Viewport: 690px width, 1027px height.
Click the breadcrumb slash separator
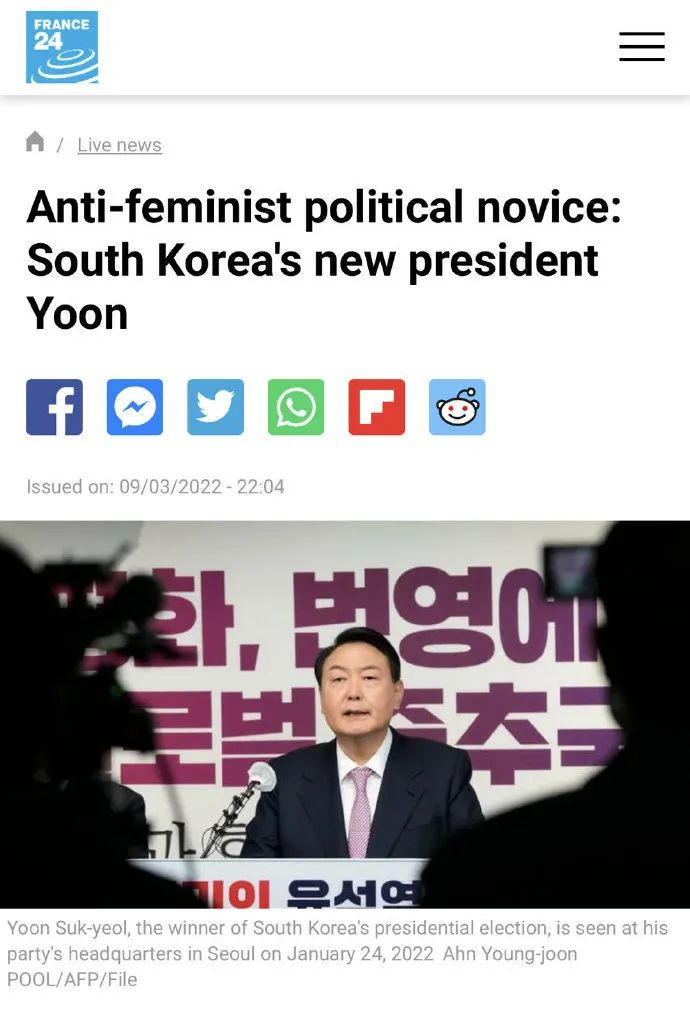pyautogui.click(x=60, y=145)
